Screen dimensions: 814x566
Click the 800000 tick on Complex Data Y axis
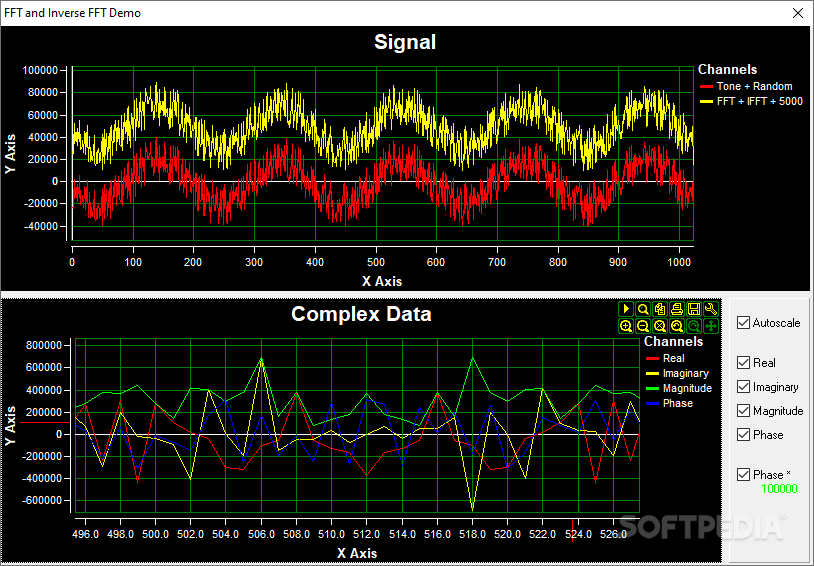pyautogui.click(x=43, y=346)
